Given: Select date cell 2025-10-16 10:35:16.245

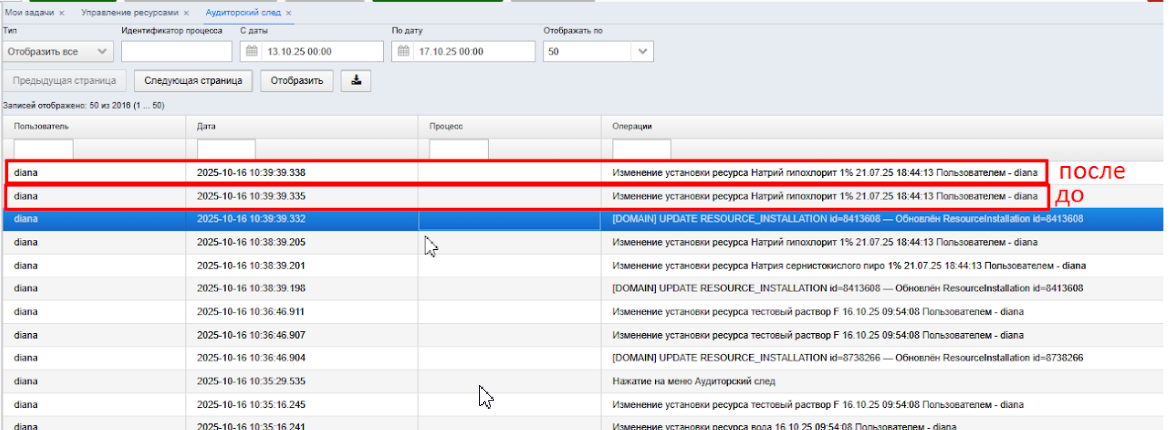Looking at the screenshot, I should click(x=251, y=405).
